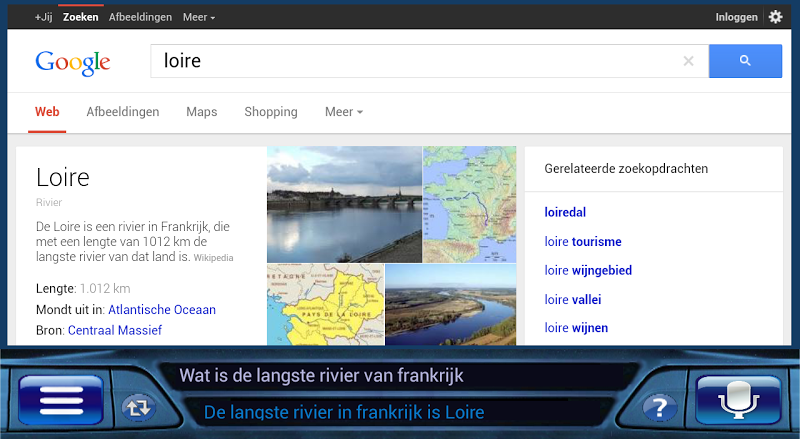The height and width of the screenshot is (439, 800).
Task: Open the Shopping tab
Action: pyautogui.click(x=271, y=112)
